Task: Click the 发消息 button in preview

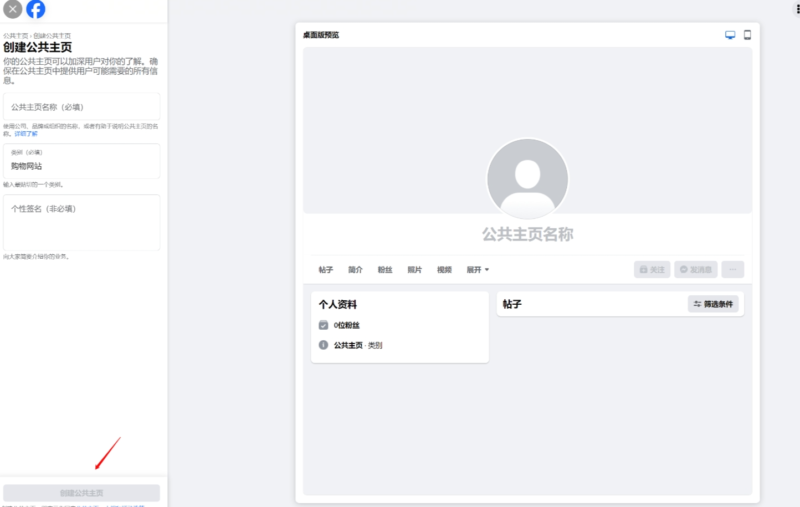Action: pos(696,269)
